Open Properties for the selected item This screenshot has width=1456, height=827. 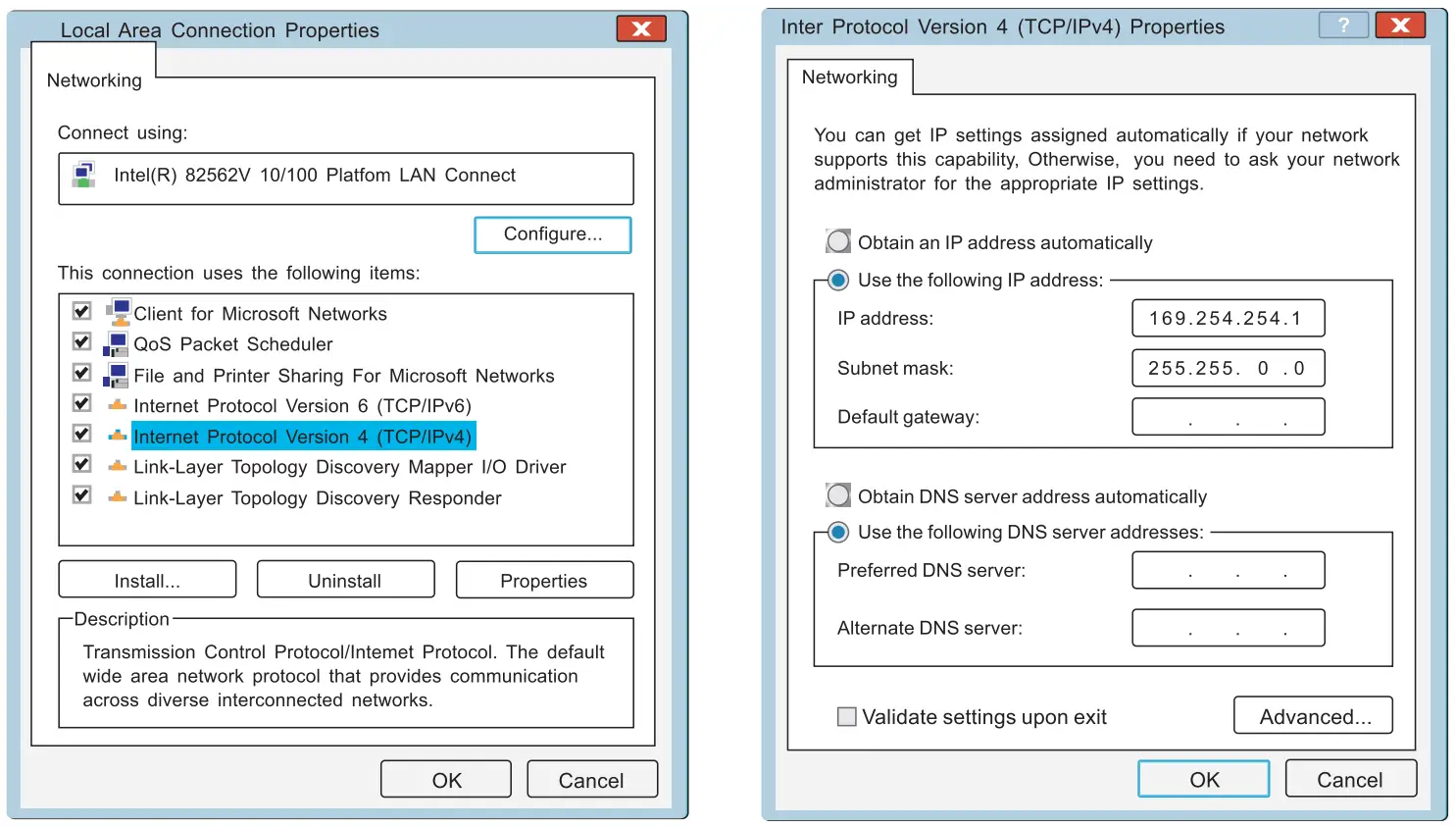point(544,580)
